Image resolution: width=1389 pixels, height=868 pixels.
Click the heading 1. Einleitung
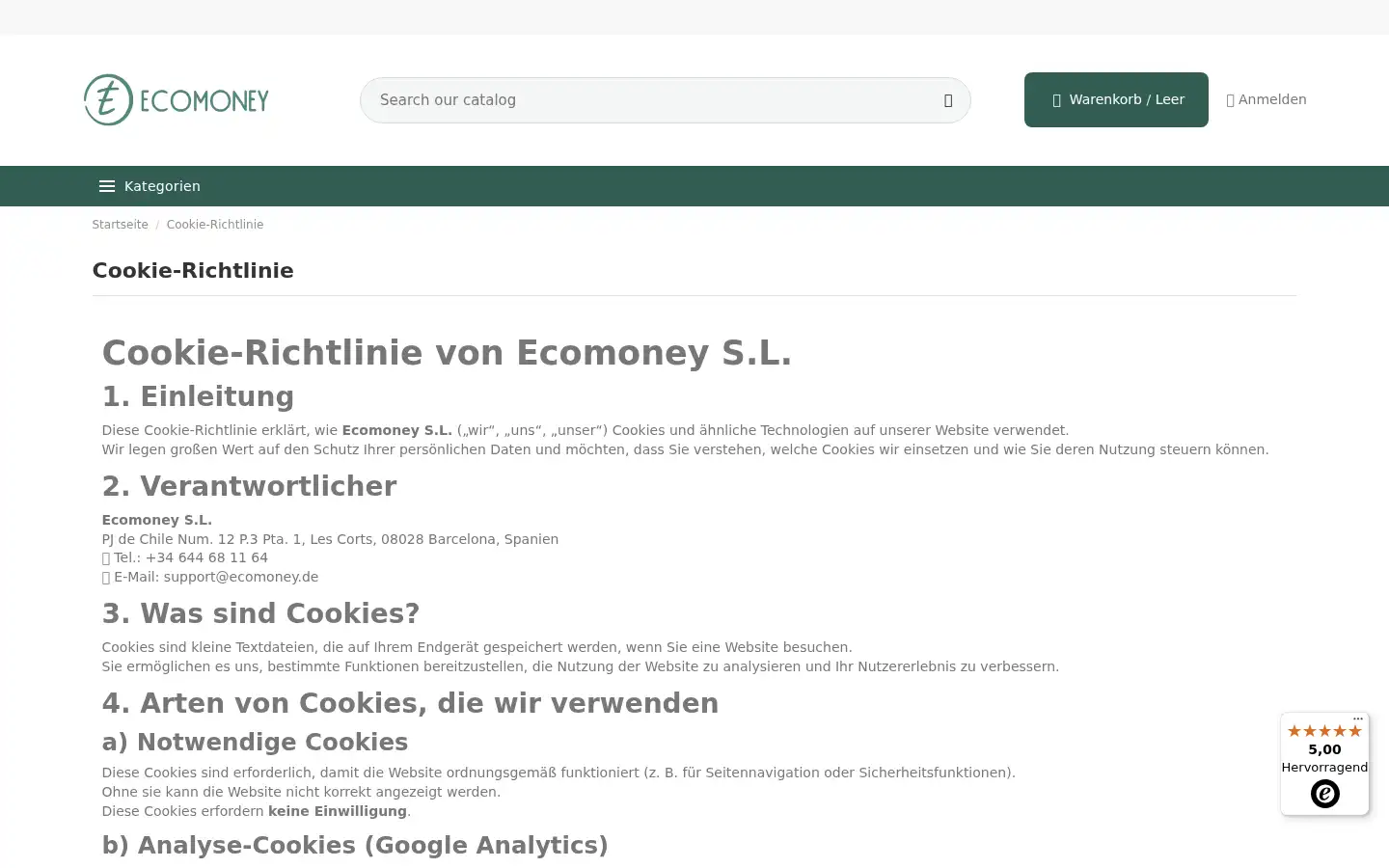(x=198, y=396)
